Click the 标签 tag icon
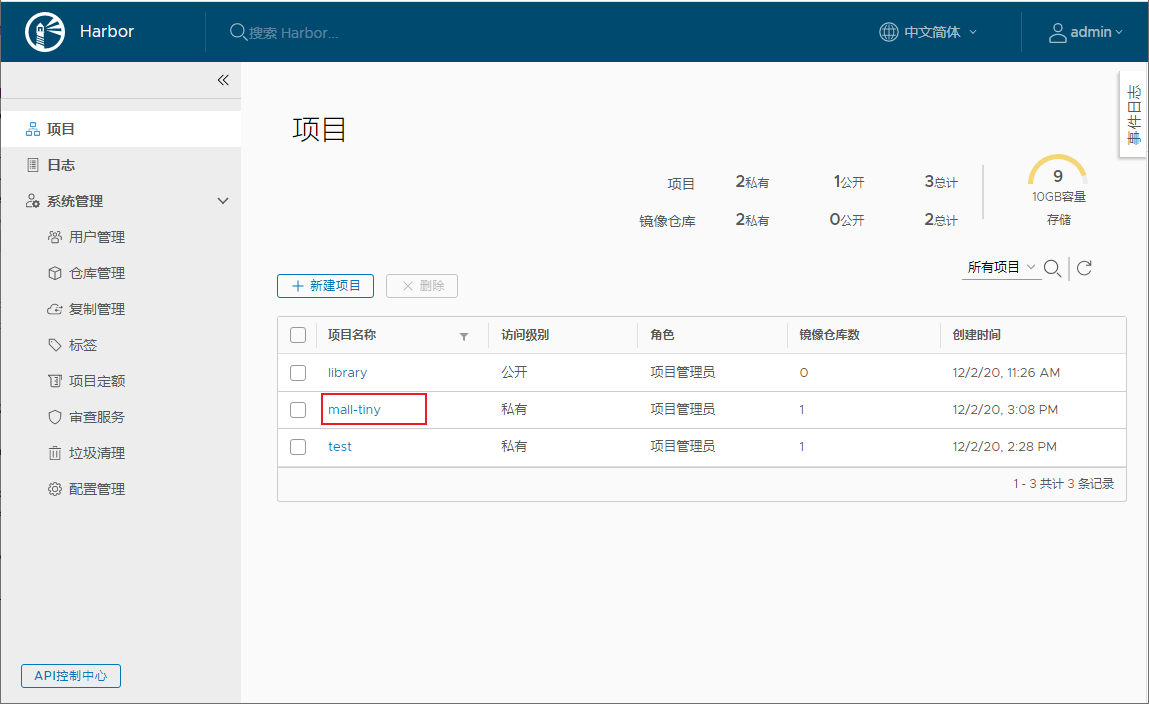 (x=55, y=344)
